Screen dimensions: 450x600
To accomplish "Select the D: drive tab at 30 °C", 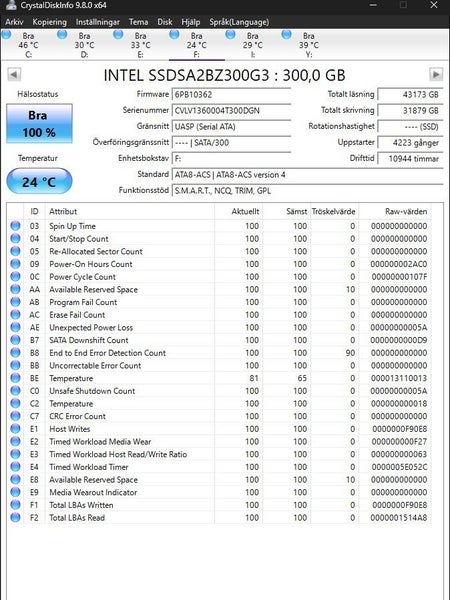I will 84,45.
